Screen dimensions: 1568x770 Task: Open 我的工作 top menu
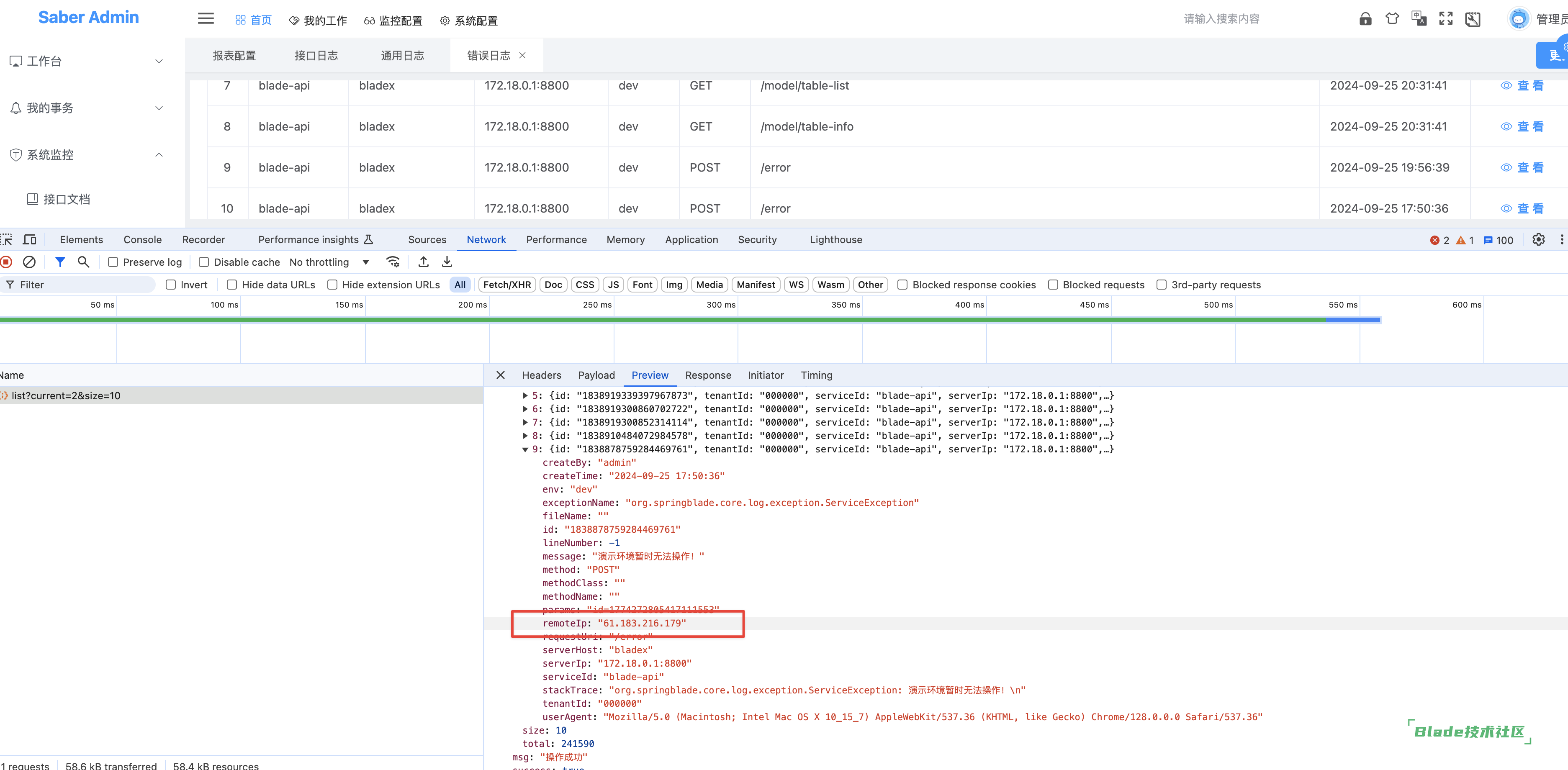[x=318, y=21]
